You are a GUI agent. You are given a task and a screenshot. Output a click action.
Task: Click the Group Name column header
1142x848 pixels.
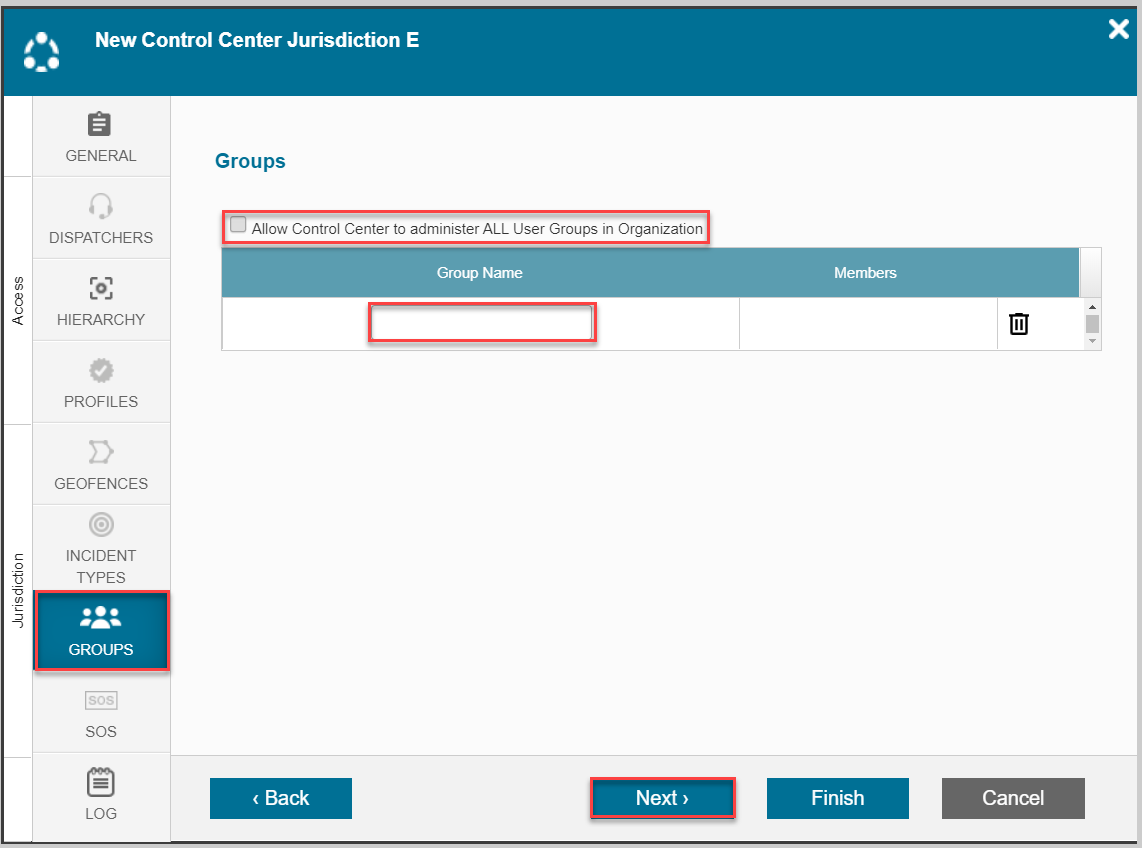coord(479,273)
